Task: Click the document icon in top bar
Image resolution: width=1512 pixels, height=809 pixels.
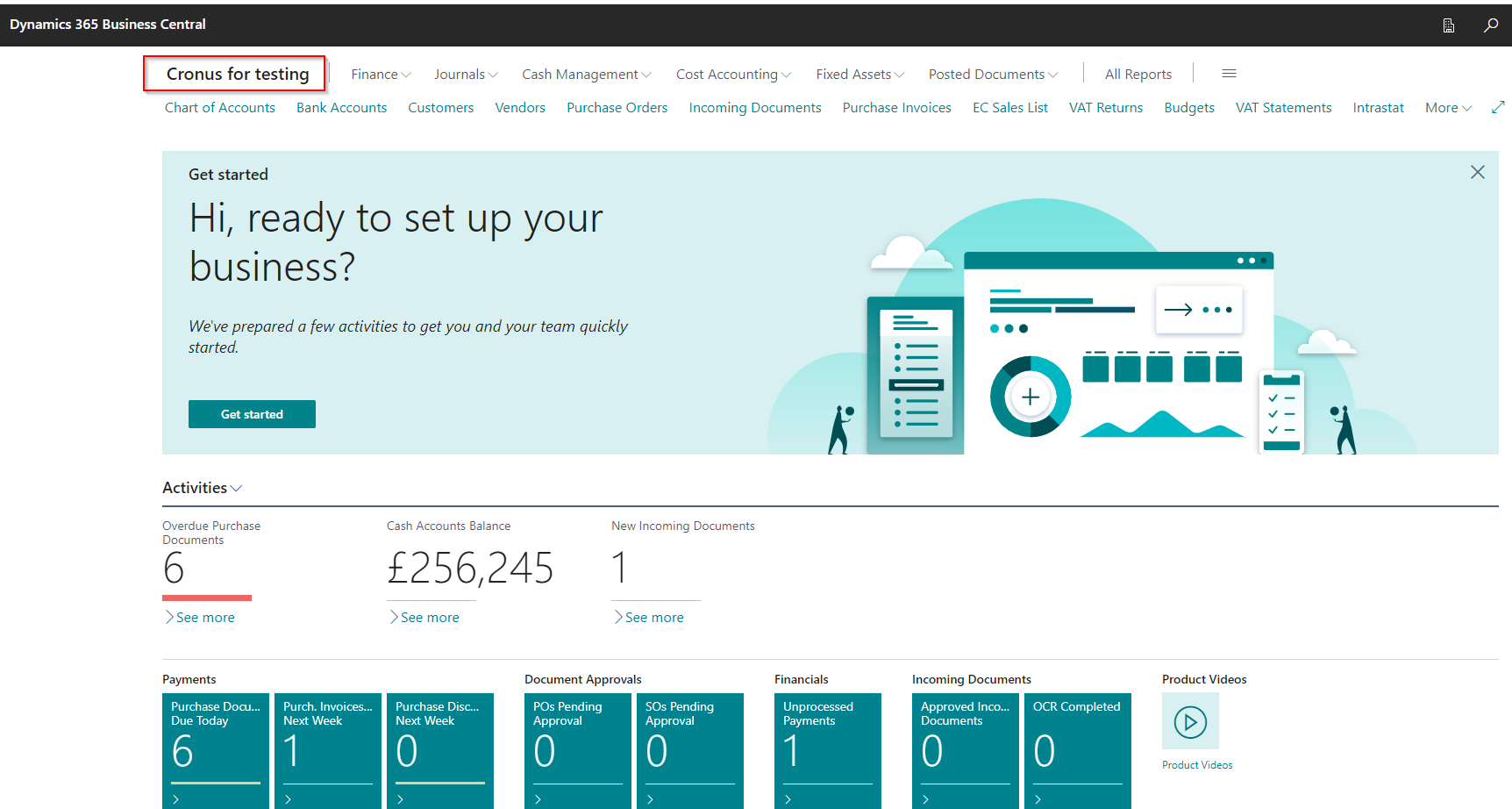Action: pos(1449,25)
